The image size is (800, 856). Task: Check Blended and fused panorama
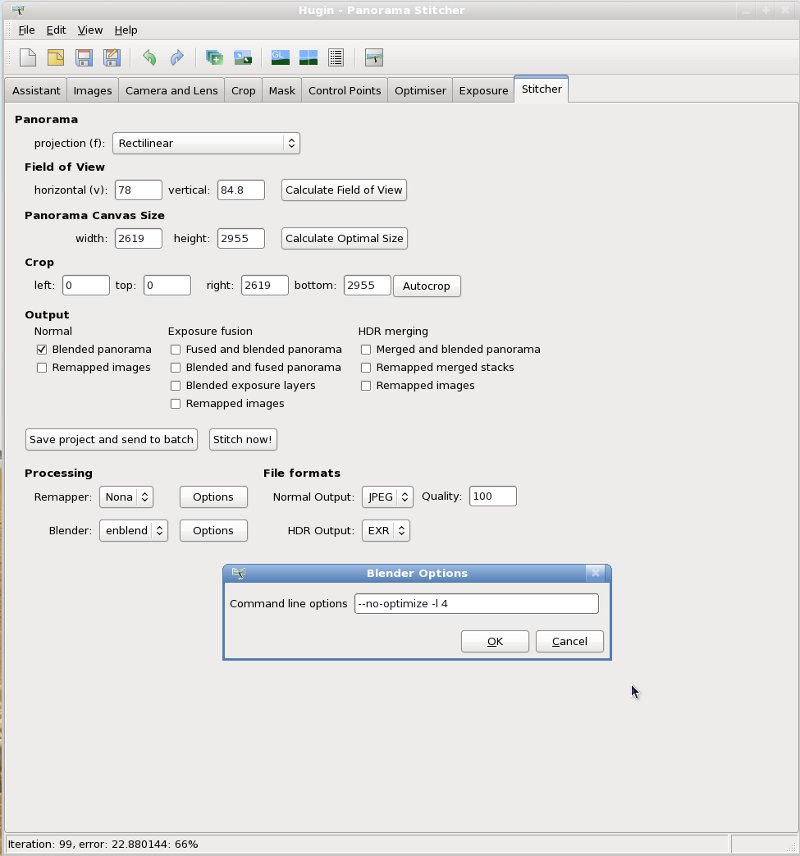click(175, 367)
